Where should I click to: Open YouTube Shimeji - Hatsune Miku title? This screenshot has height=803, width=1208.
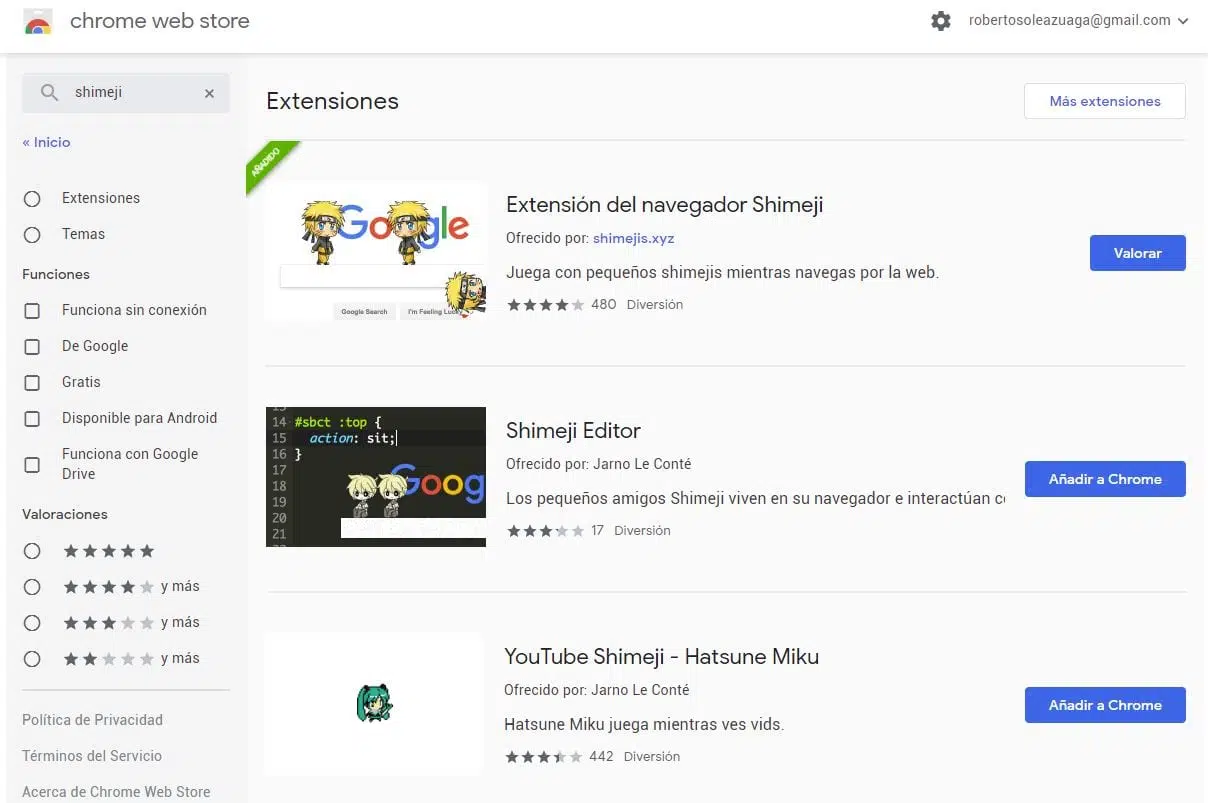tap(662, 657)
